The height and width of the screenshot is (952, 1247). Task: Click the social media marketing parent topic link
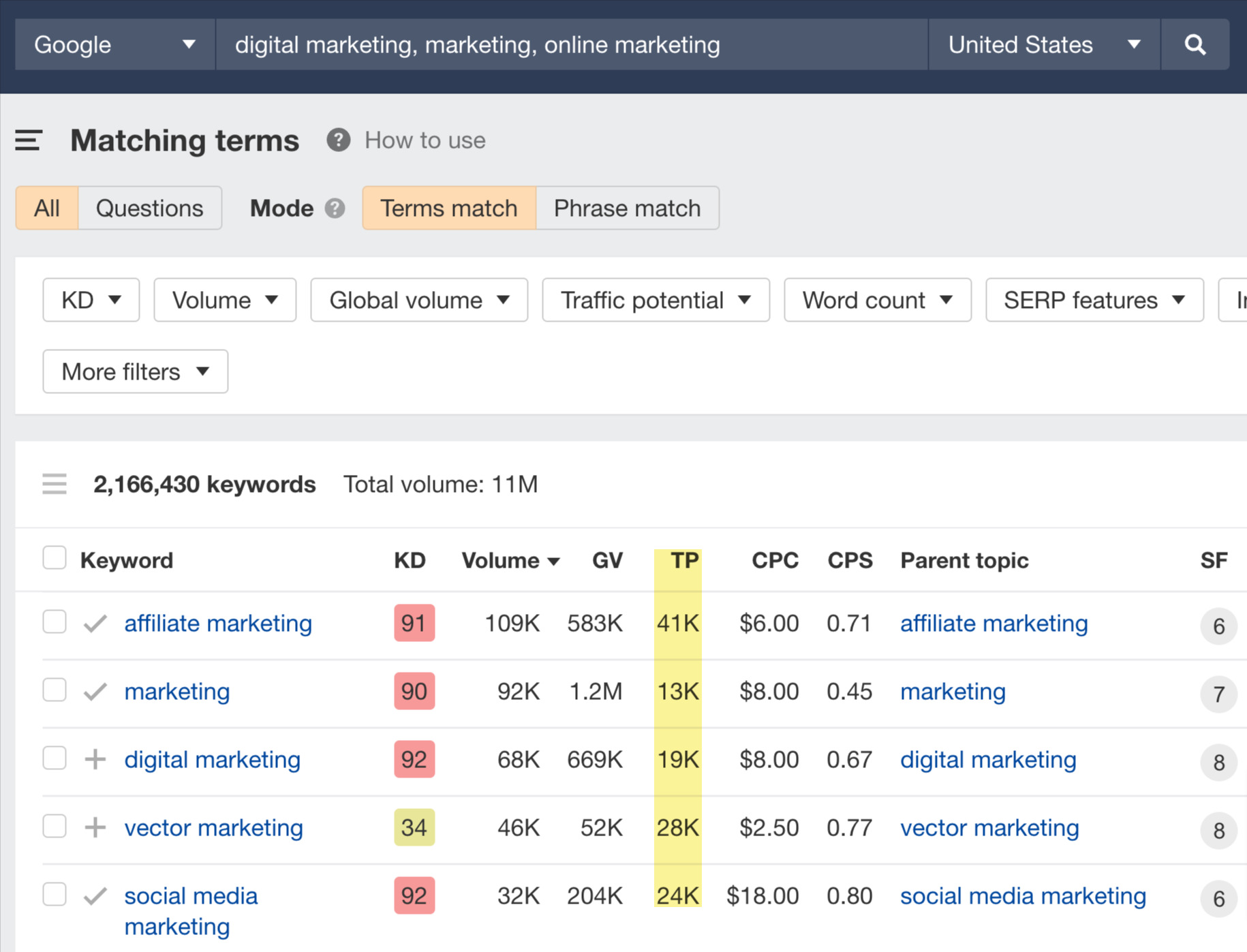[1022, 895]
